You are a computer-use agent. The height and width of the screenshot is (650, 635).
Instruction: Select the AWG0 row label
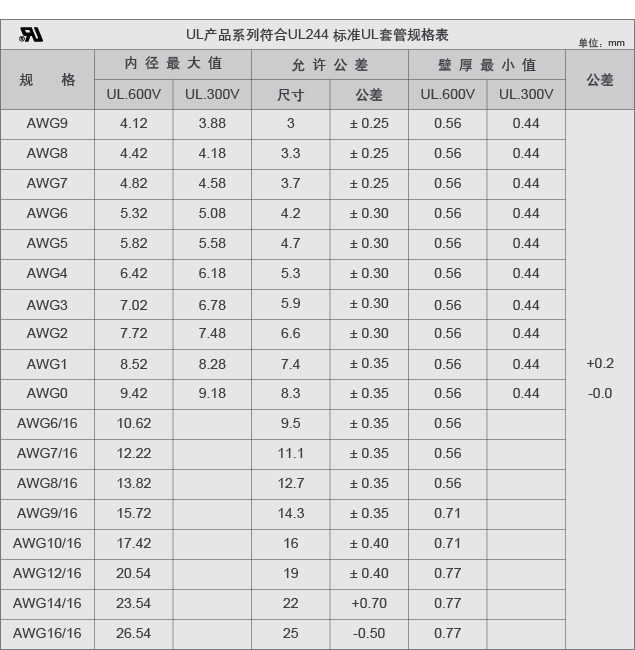point(47,393)
